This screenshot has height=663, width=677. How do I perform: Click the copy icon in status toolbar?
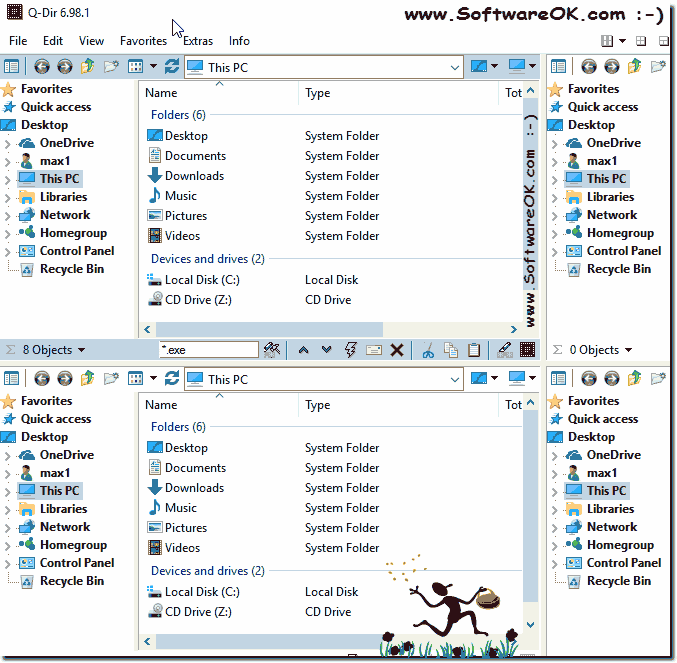(451, 350)
